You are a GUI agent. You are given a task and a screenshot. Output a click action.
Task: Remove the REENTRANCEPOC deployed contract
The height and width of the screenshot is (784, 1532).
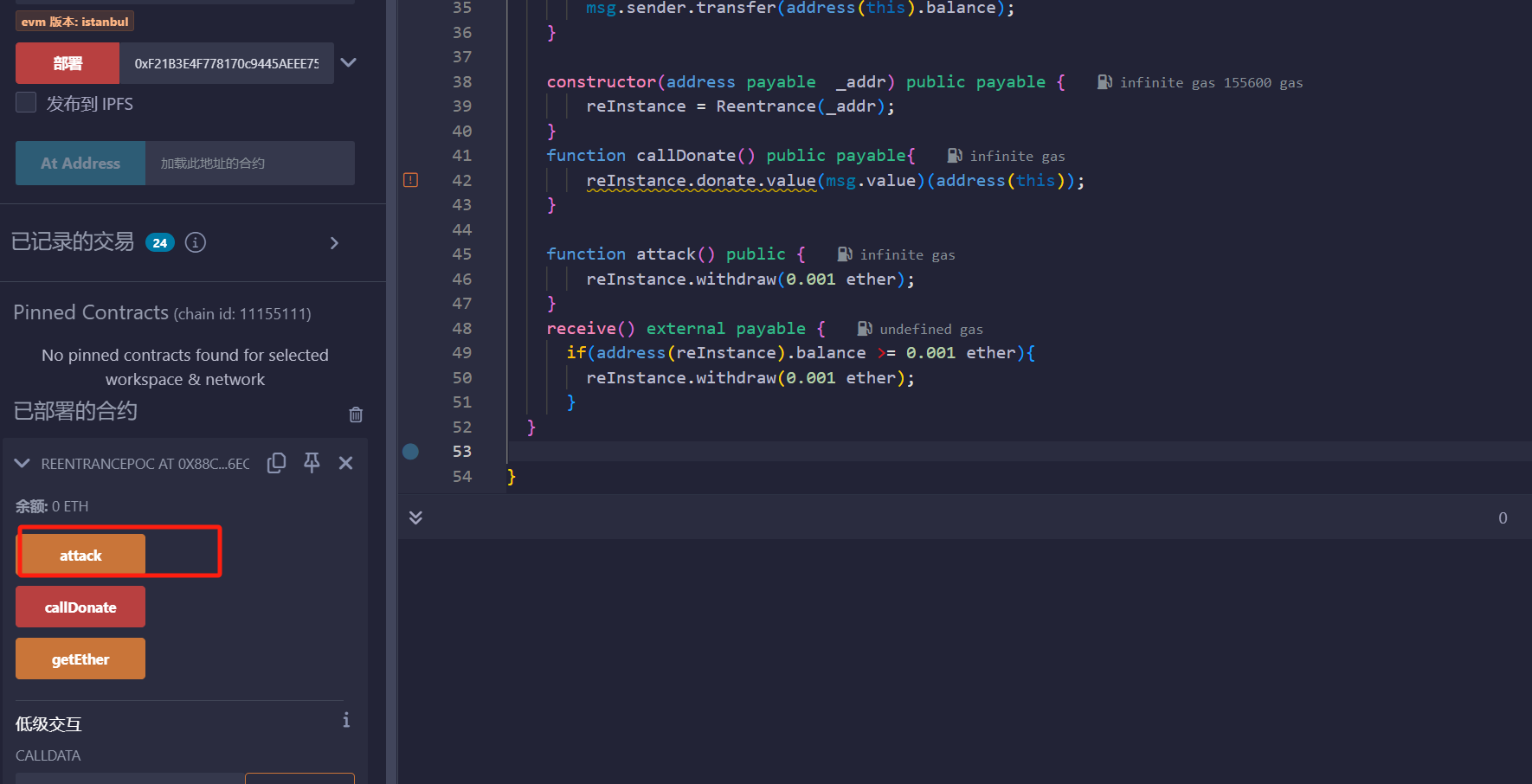click(345, 463)
